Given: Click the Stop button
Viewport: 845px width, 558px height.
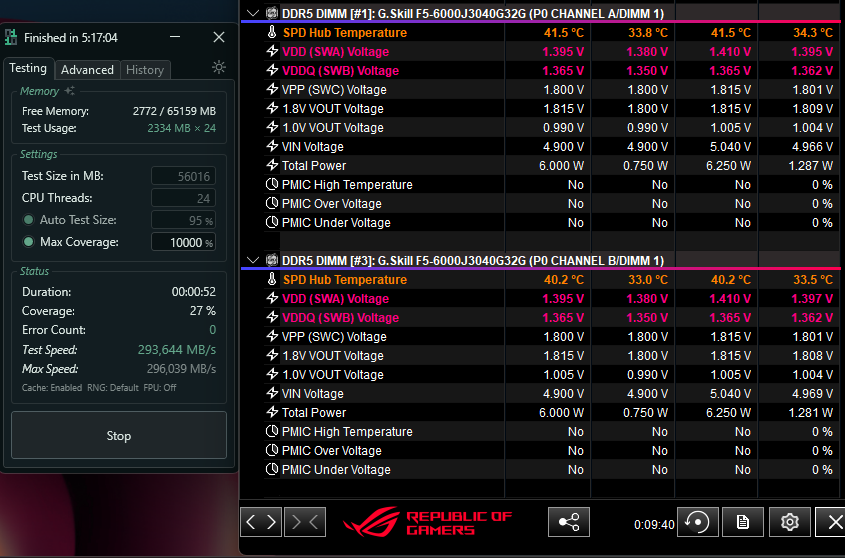Looking at the screenshot, I should click(x=119, y=435).
